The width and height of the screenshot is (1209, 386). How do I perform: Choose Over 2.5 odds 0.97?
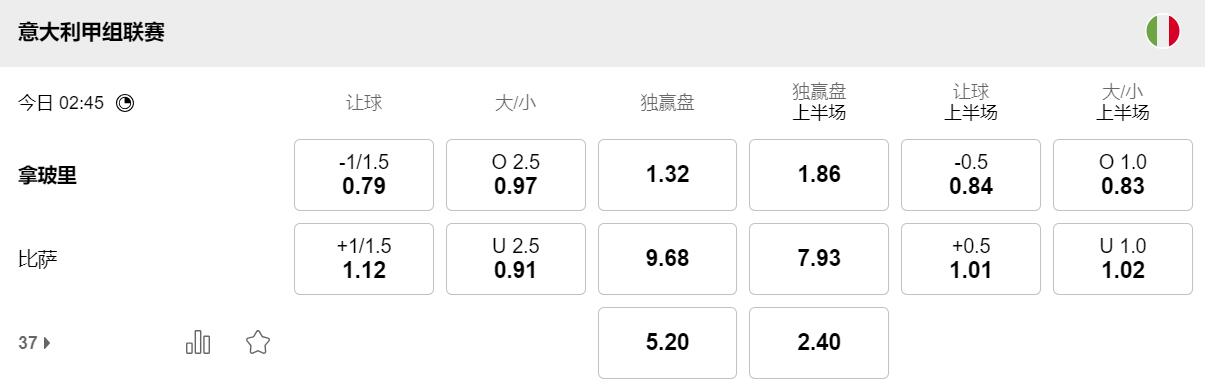click(x=516, y=175)
